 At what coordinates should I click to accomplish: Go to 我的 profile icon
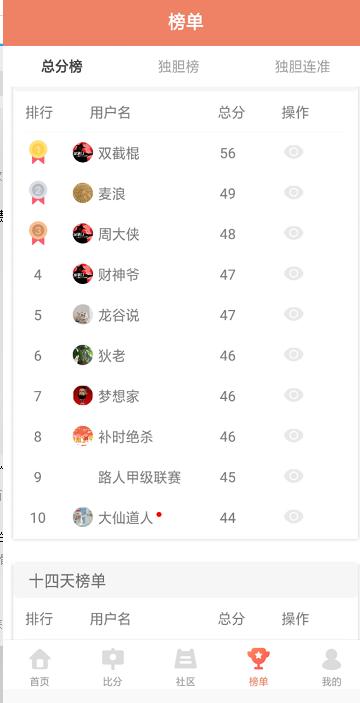tap(331, 659)
